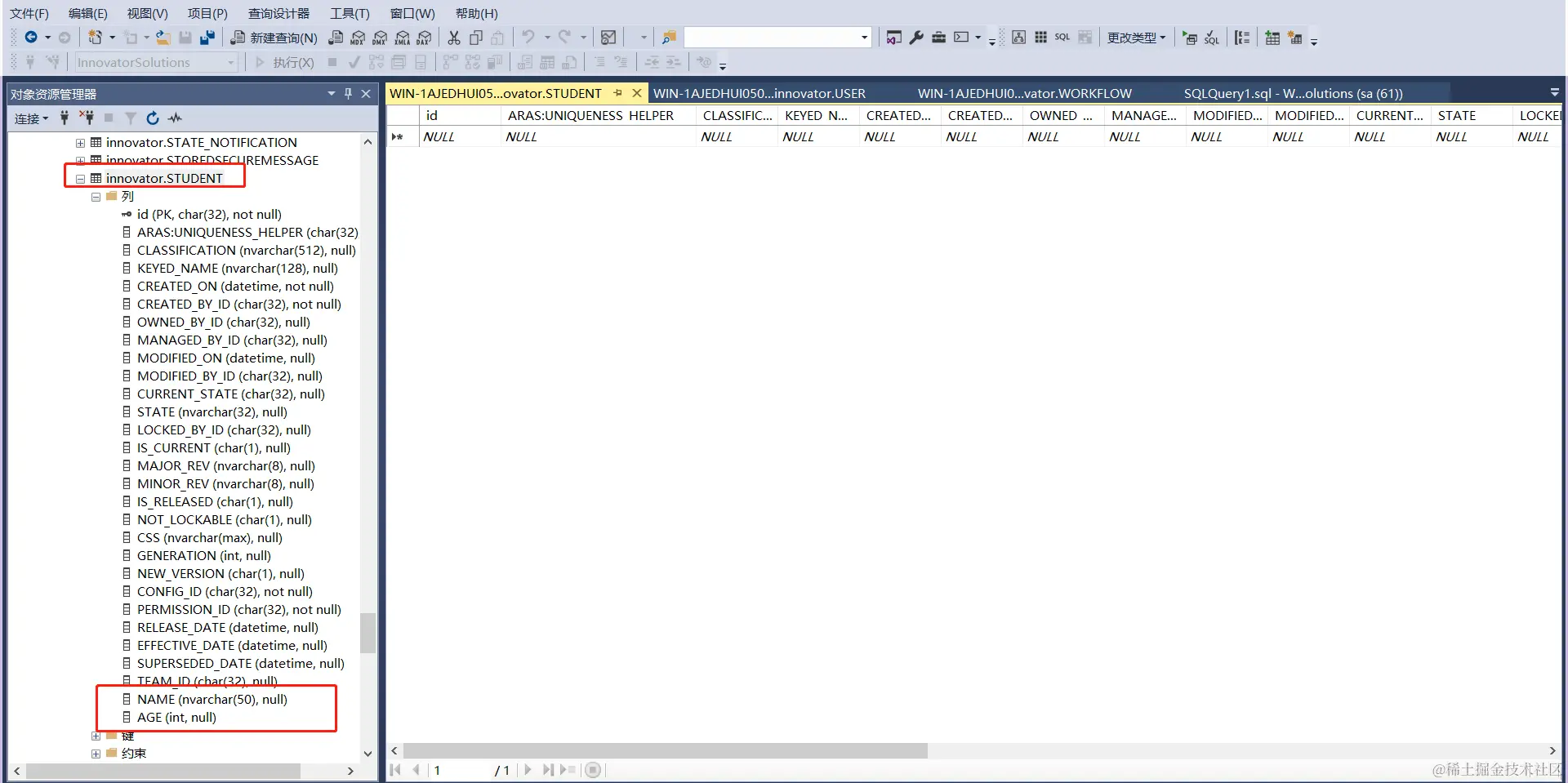Click the Object Explorer horizontal scrollbar
The width and height of the screenshot is (1568, 783).
coord(163,771)
